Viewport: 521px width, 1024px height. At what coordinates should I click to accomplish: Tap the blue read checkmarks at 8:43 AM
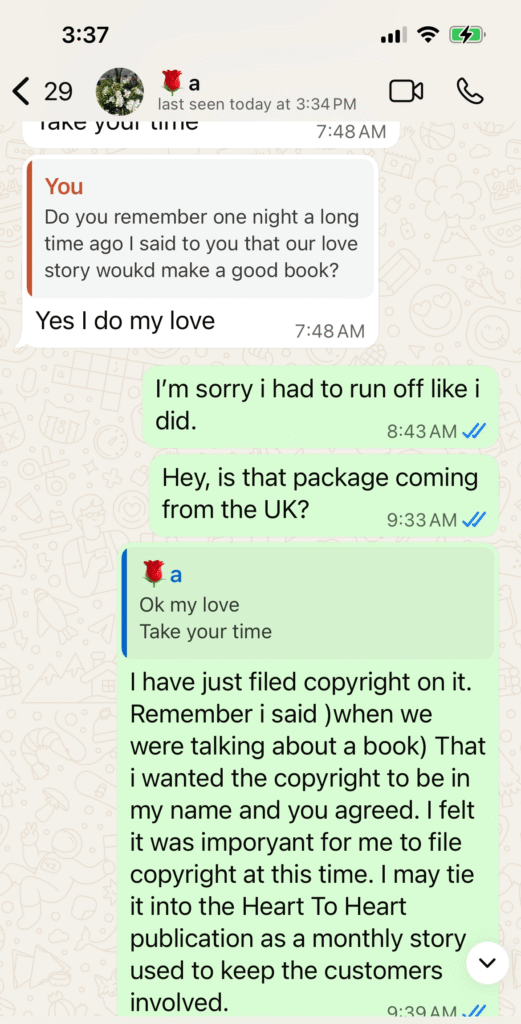click(473, 432)
